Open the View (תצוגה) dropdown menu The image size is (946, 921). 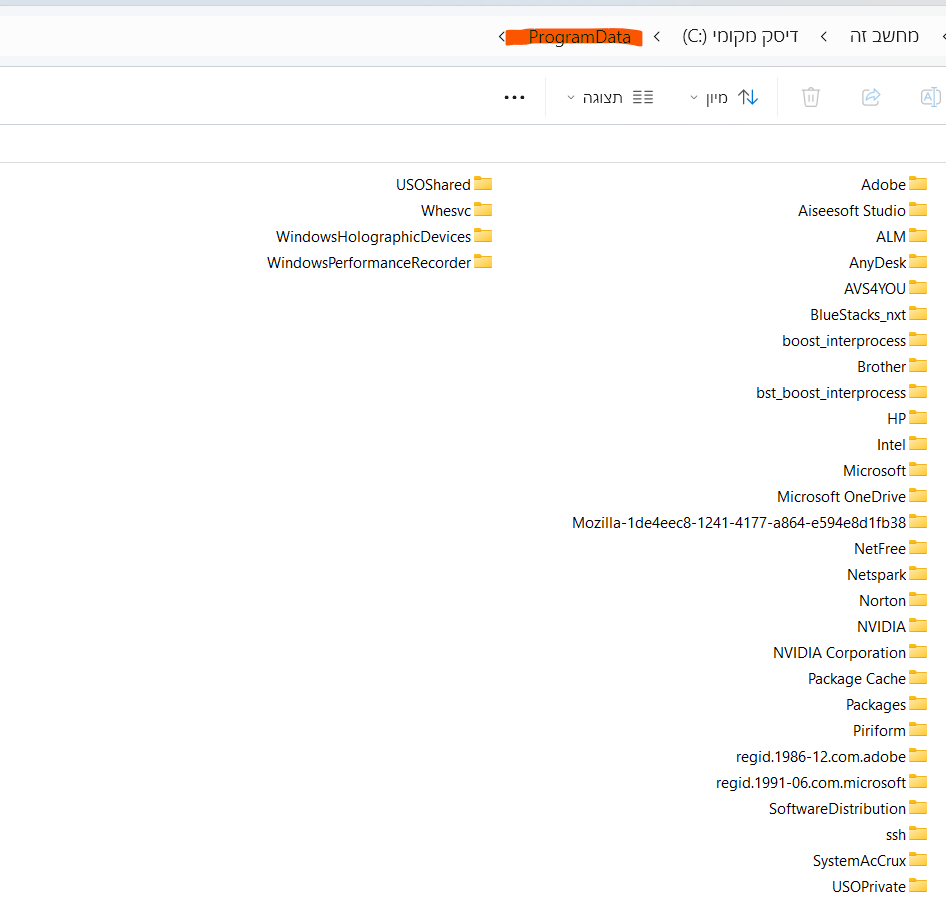pos(610,97)
